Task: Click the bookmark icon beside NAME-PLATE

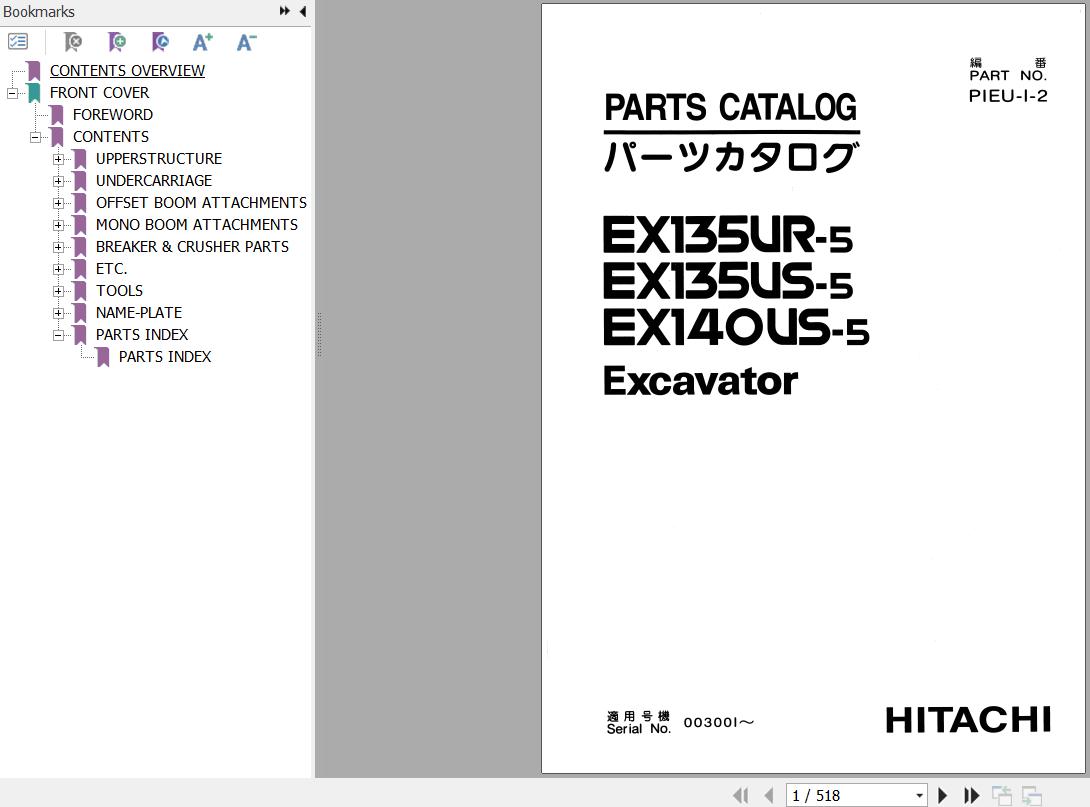Action: click(x=80, y=313)
